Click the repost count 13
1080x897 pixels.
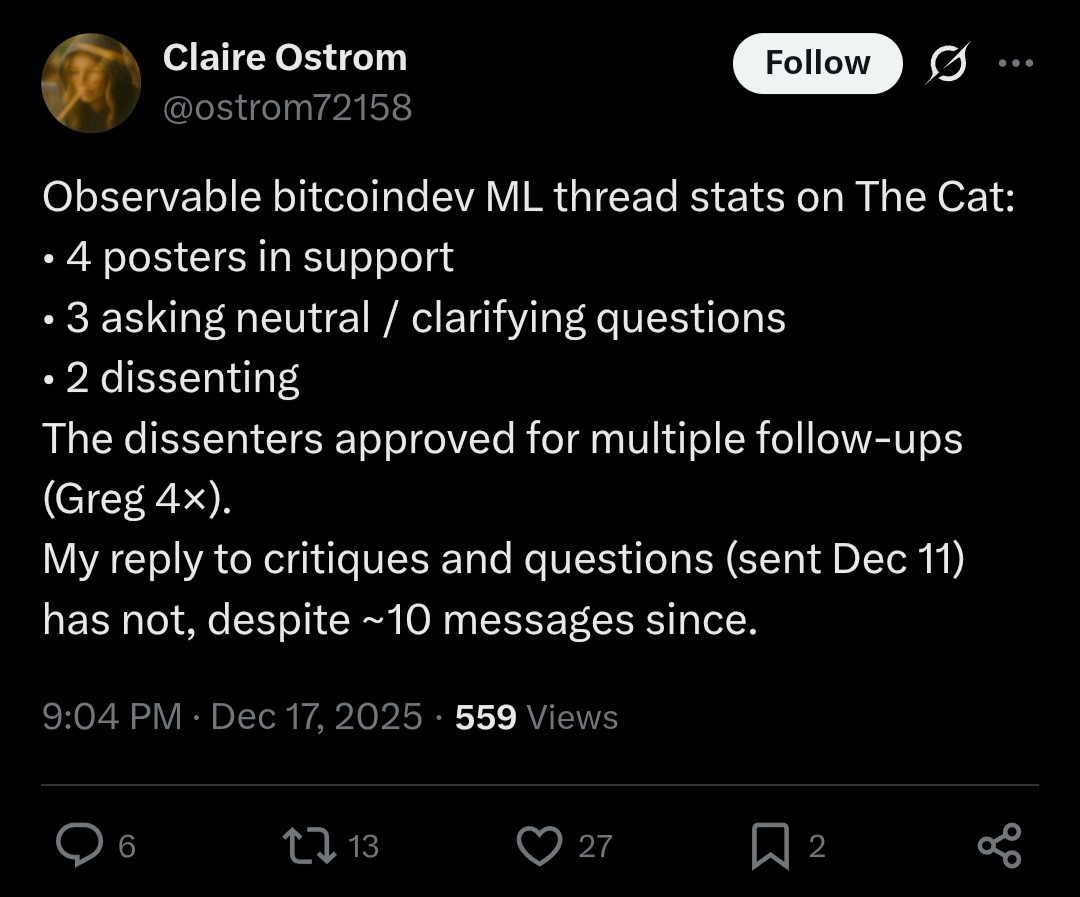tap(364, 846)
